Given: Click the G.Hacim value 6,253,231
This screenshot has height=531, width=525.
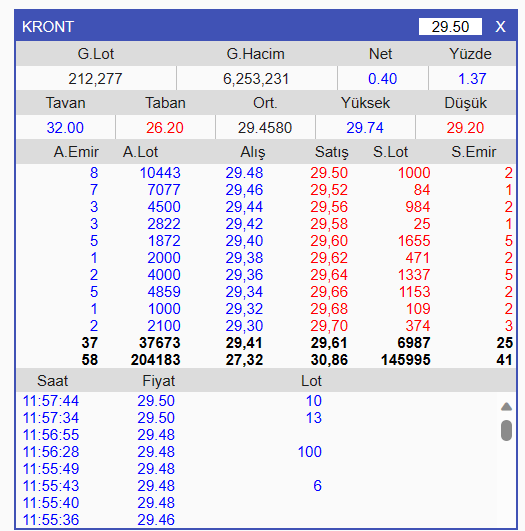Looking at the screenshot, I should (x=256, y=79).
